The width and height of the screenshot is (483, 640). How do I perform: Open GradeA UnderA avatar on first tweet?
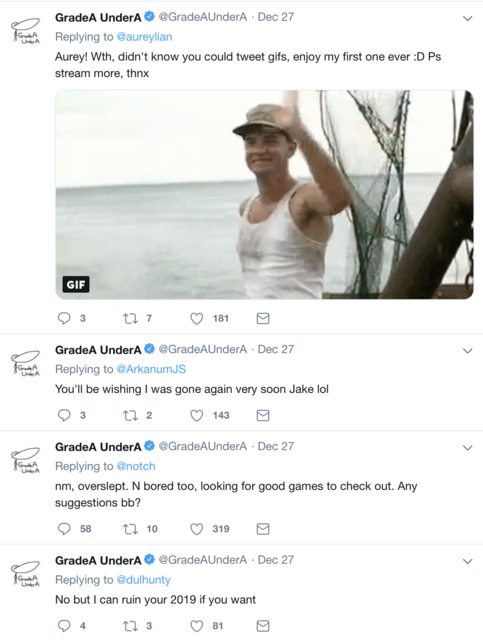(25, 31)
